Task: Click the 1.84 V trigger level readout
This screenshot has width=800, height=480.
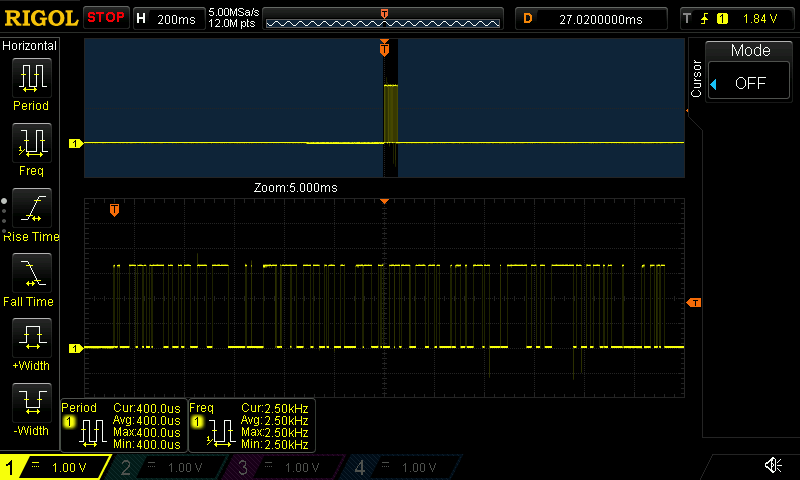Action: click(x=760, y=19)
